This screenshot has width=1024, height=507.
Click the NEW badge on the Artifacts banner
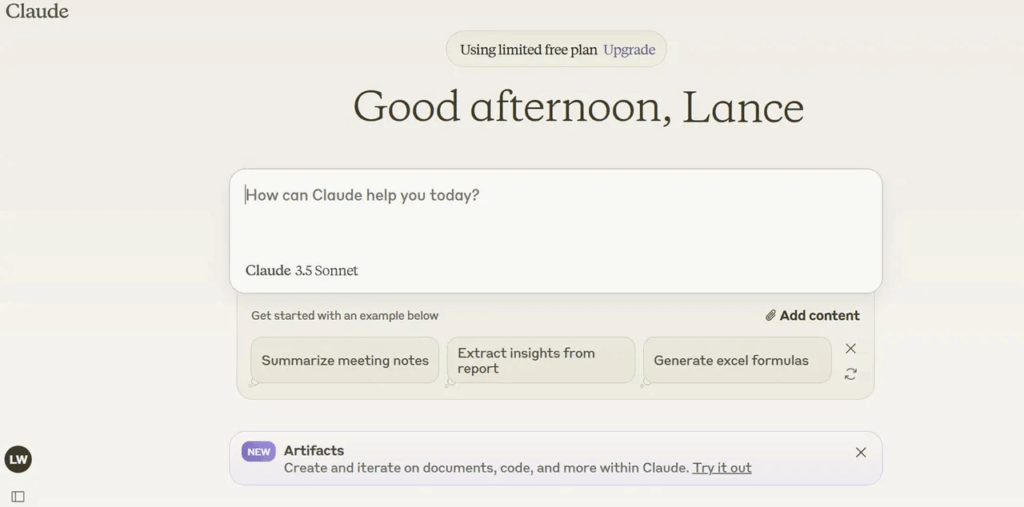pyautogui.click(x=259, y=452)
